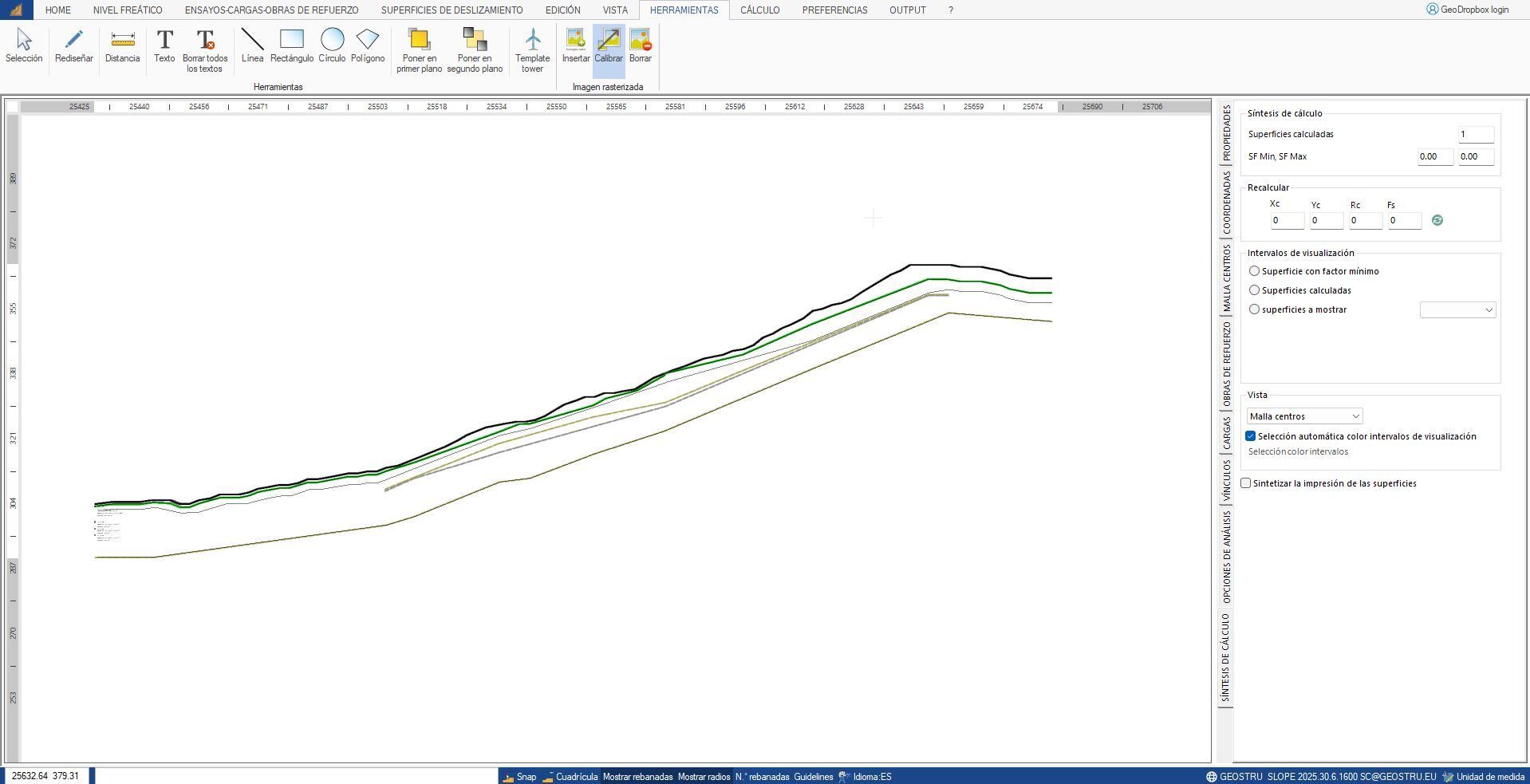The width and height of the screenshot is (1530, 784).
Task: Switch to the NIVEL FREÁTICO tab
Action: tap(127, 10)
